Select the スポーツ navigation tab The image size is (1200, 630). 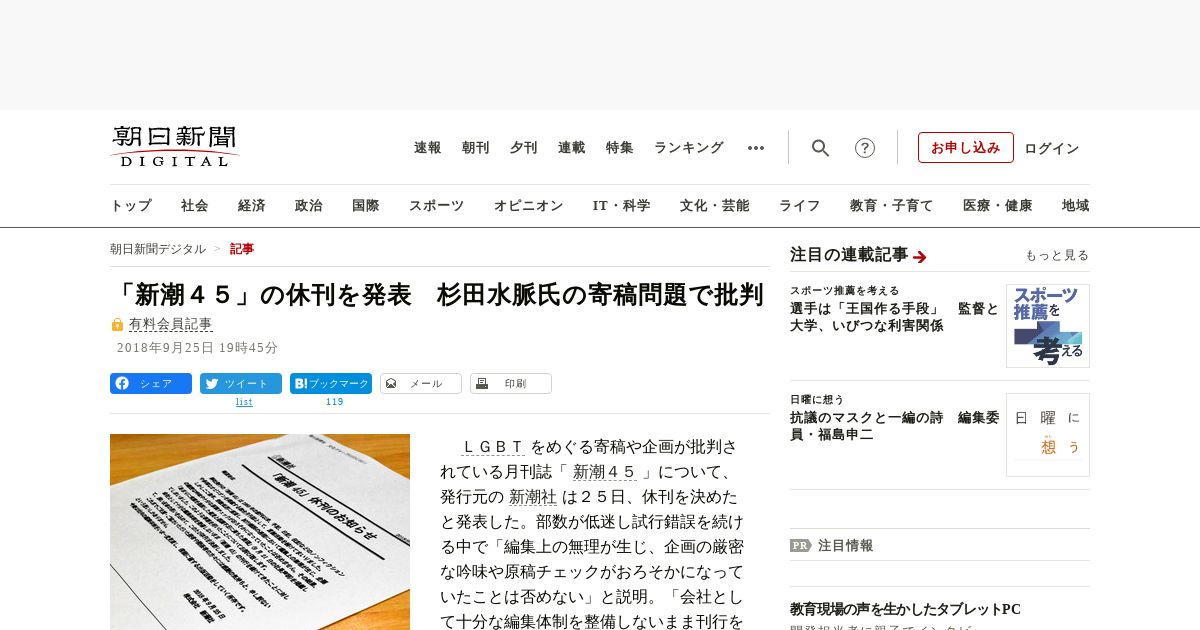[437, 206]
